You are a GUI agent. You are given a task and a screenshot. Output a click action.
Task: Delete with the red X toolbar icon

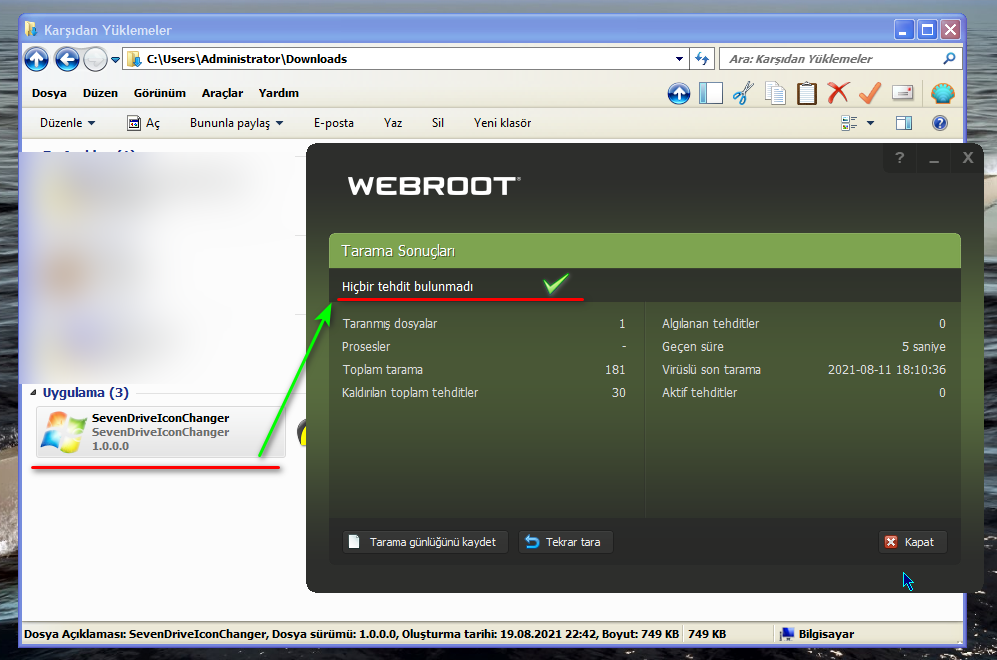click(x=838, y=93)
